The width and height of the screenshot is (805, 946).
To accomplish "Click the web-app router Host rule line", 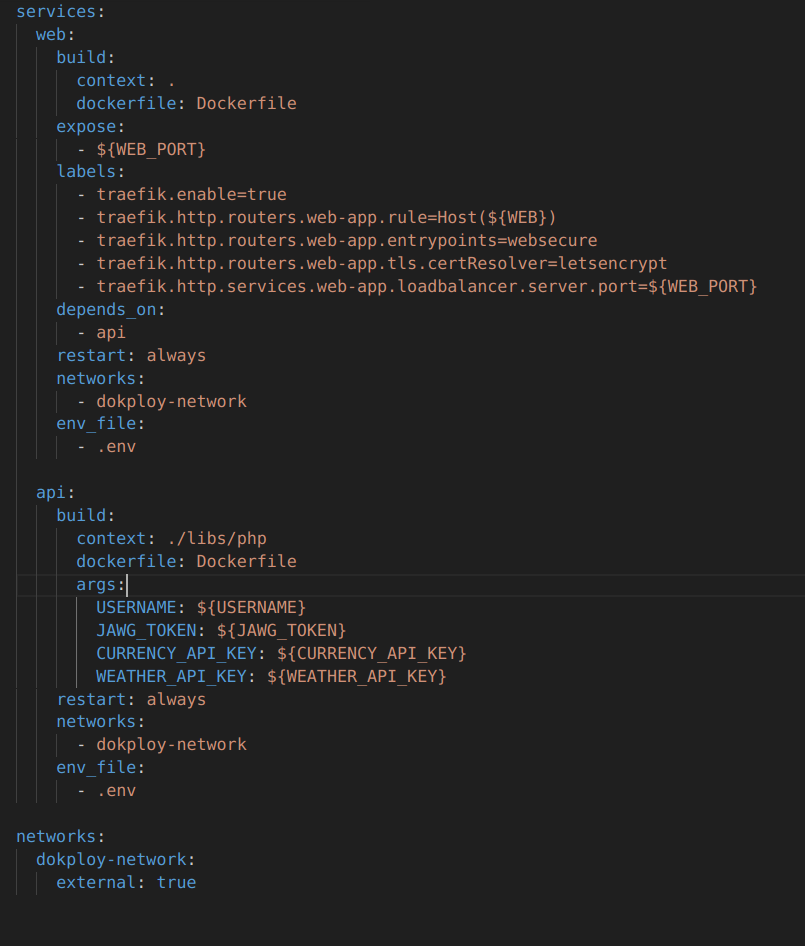I will point(326,218).
